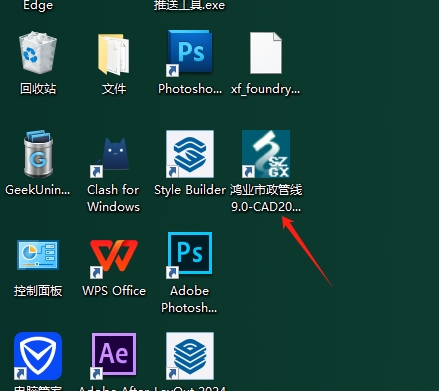The height and width of the screenshot is (391, 439).
Task: Open the 控制面板 control panel icon
Action: pyautogui.click(x=38, y=255)
